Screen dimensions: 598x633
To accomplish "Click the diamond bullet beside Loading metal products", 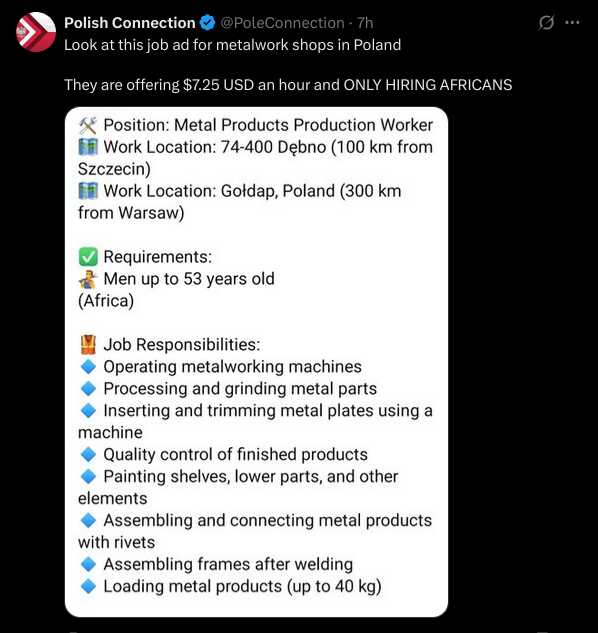I will [88, 586].
